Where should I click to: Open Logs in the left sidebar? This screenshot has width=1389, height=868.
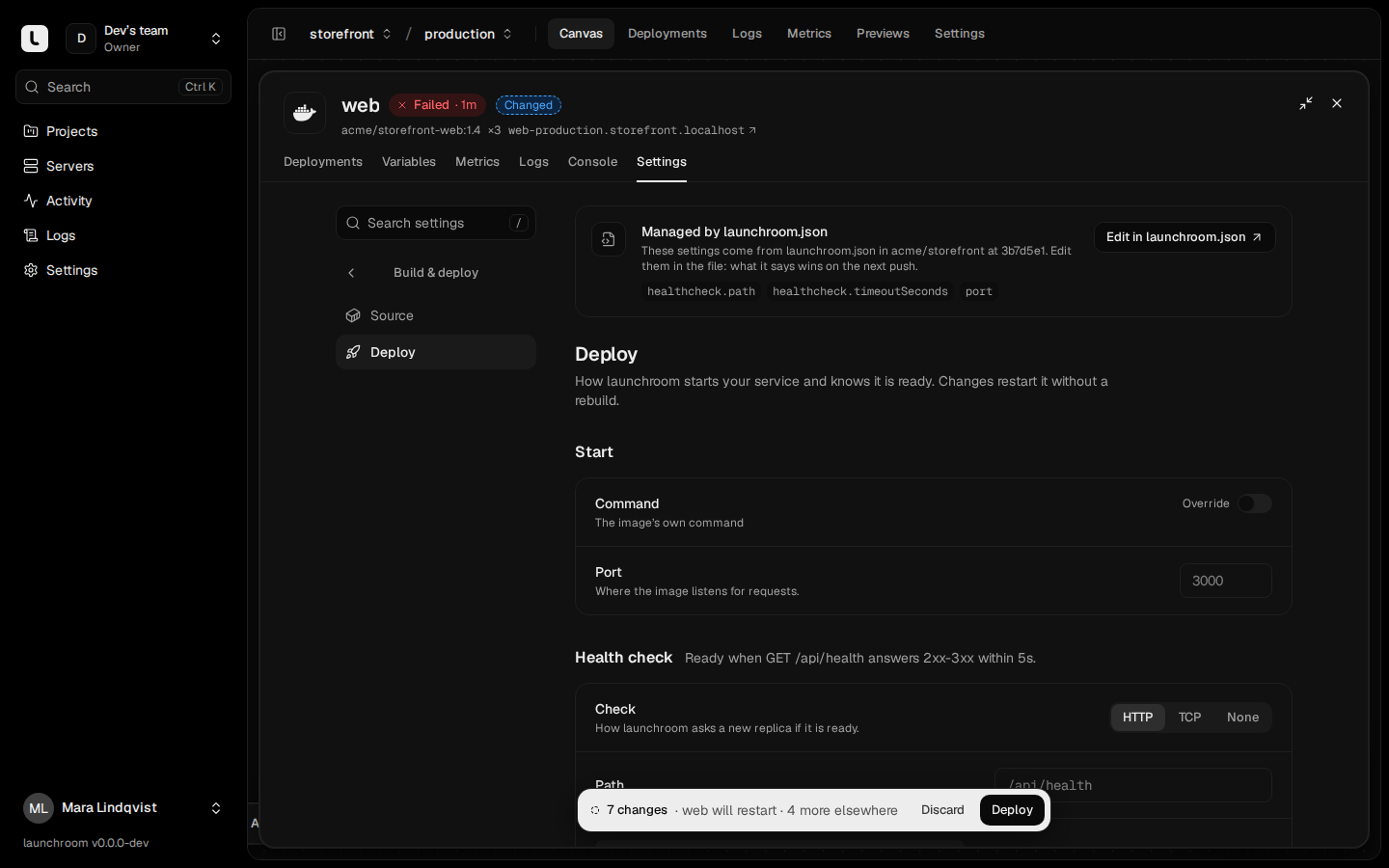pyautogui.click(x=123, y=235)
